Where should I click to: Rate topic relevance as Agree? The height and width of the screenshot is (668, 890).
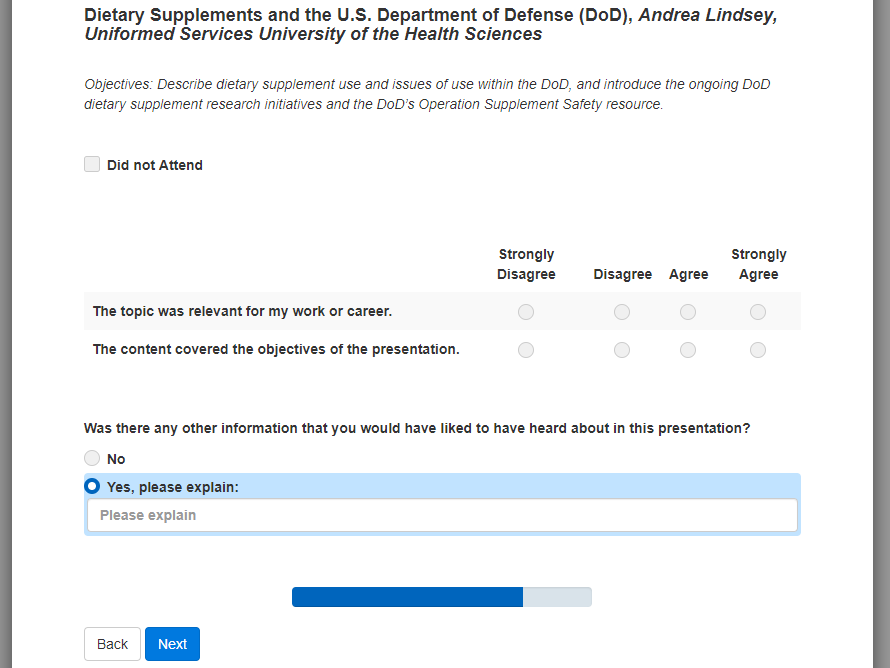(688, 312)
